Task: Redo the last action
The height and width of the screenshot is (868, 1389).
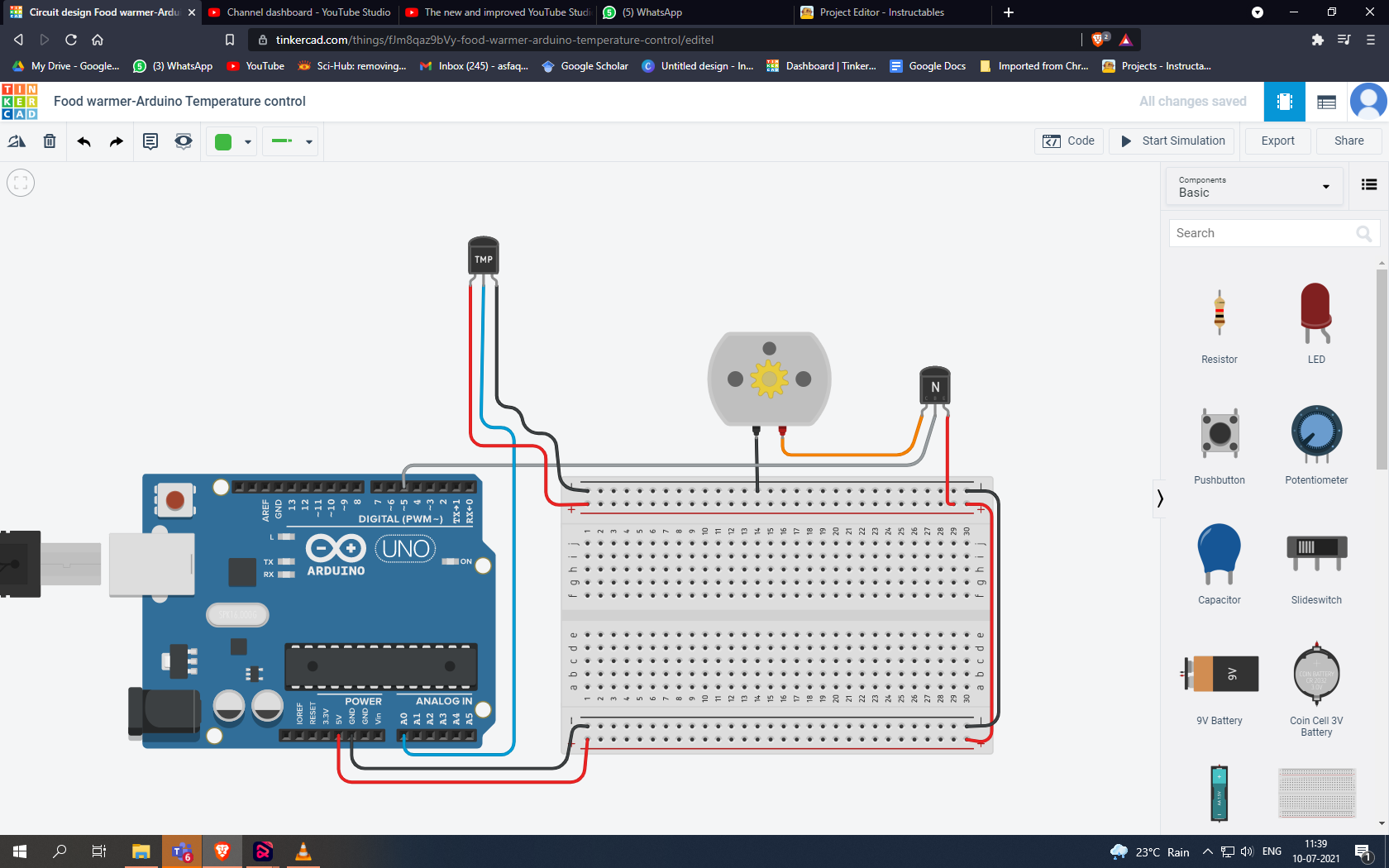Action: tap(116, 141)
